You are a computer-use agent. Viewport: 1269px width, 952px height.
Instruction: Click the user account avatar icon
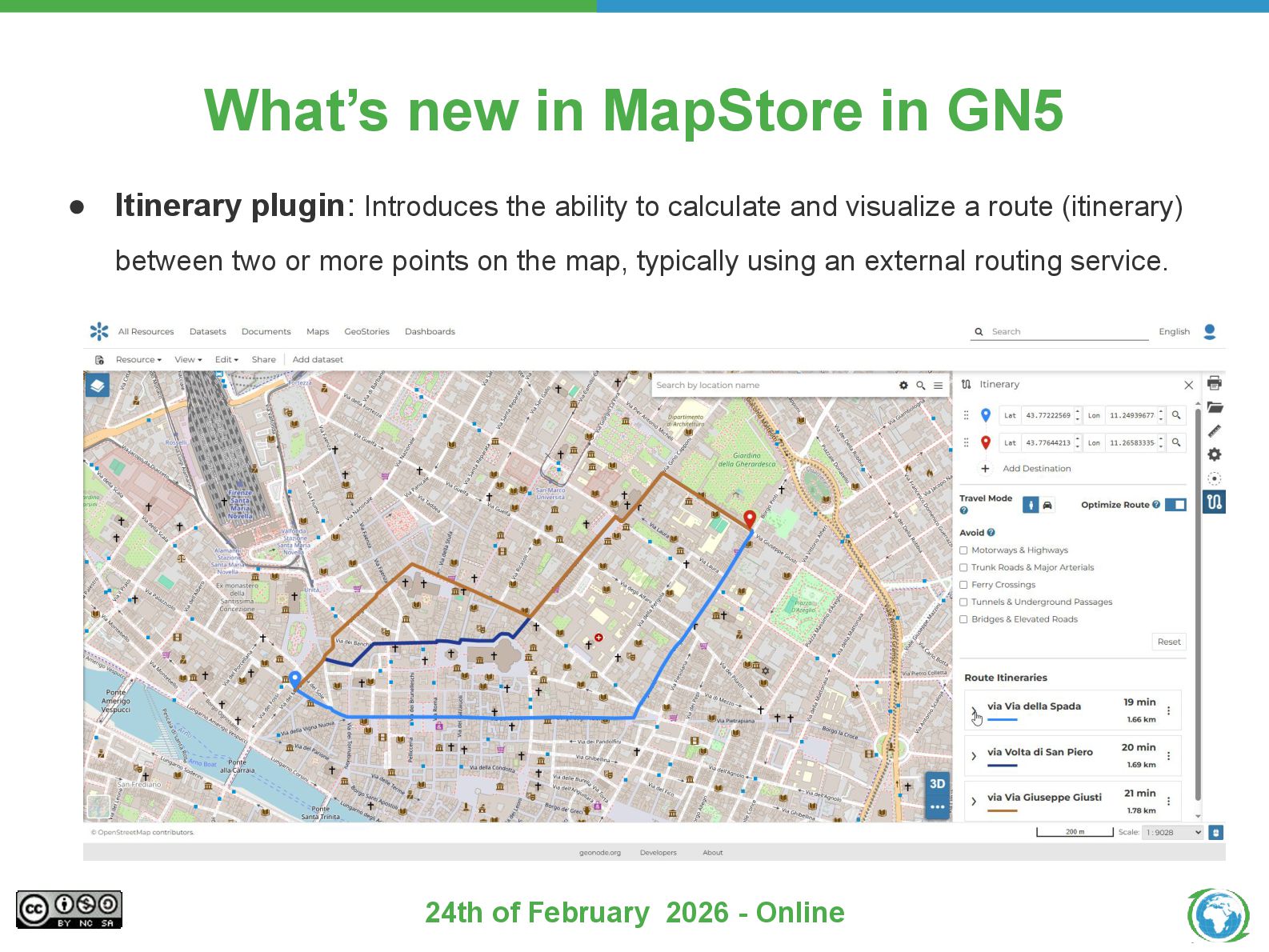point(1210,331)
